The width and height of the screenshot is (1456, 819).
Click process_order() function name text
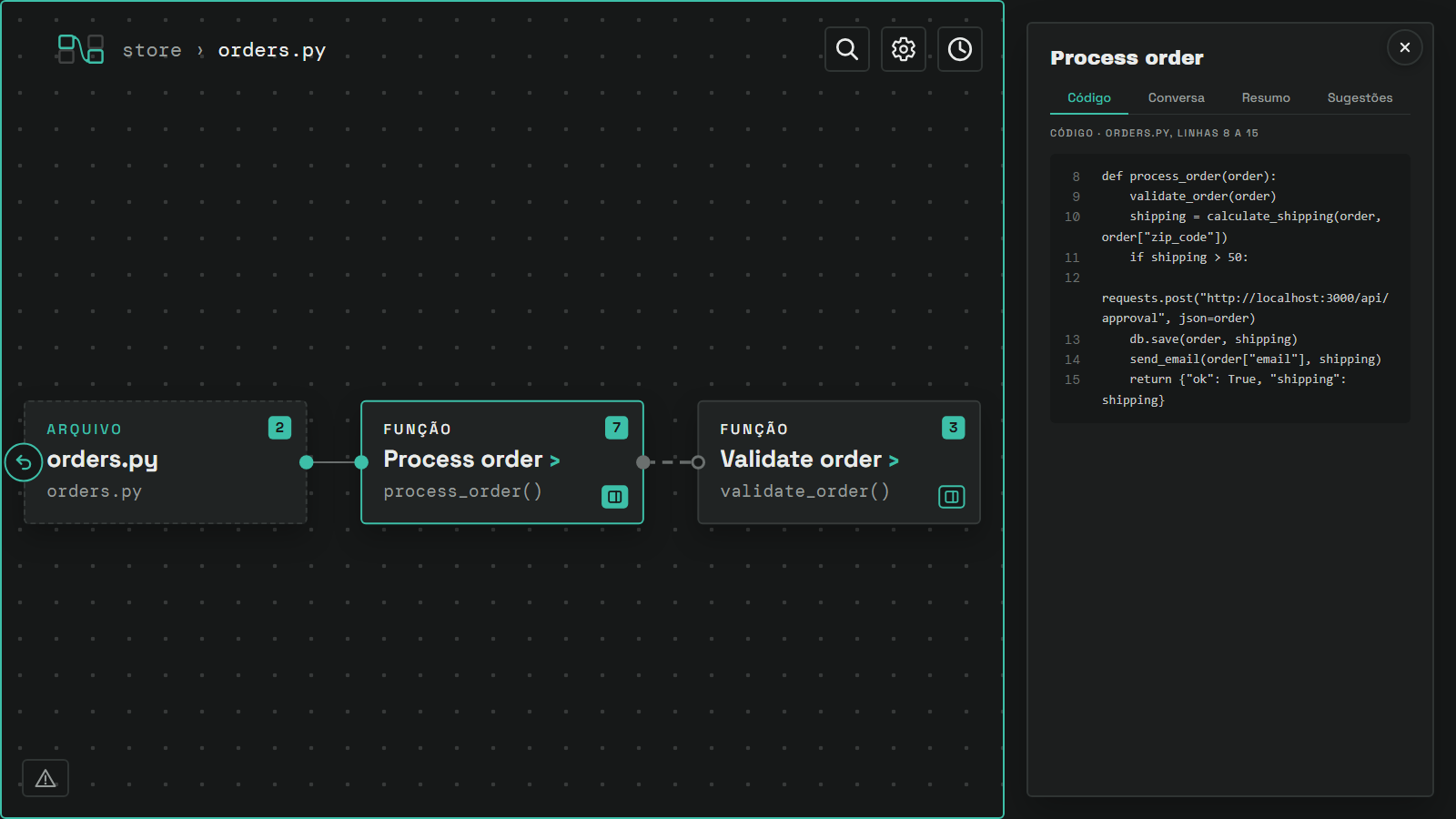[x=462, y=491]
